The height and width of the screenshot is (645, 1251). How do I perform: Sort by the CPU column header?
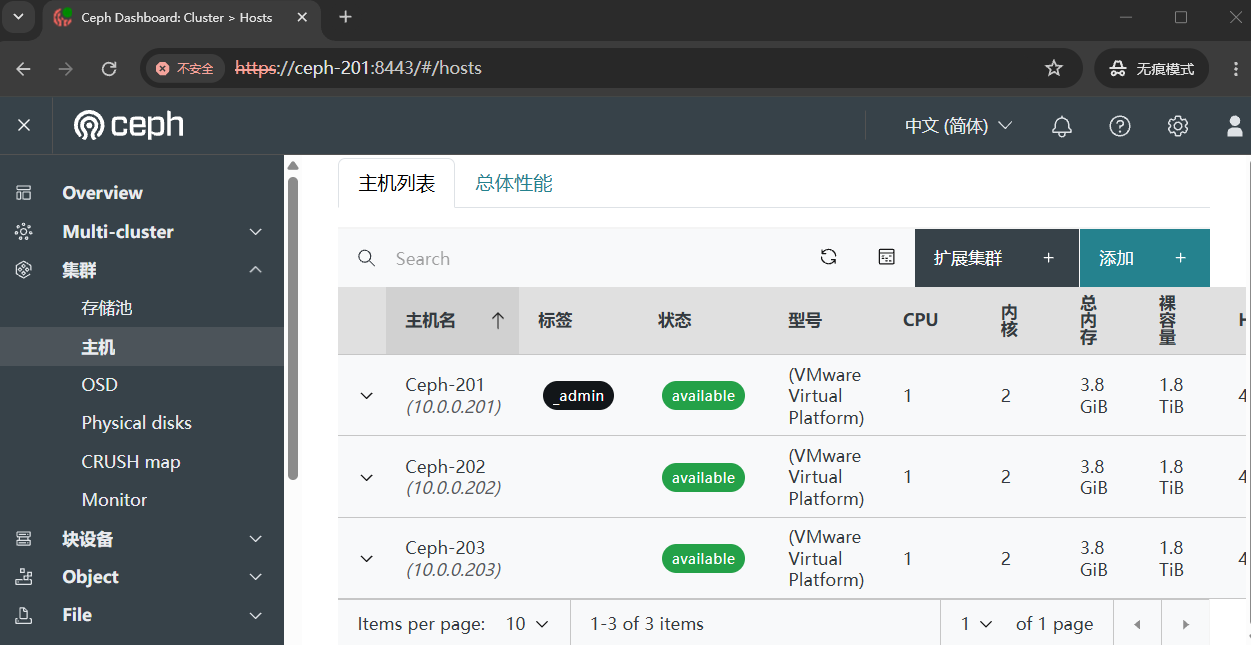(920, 320)
